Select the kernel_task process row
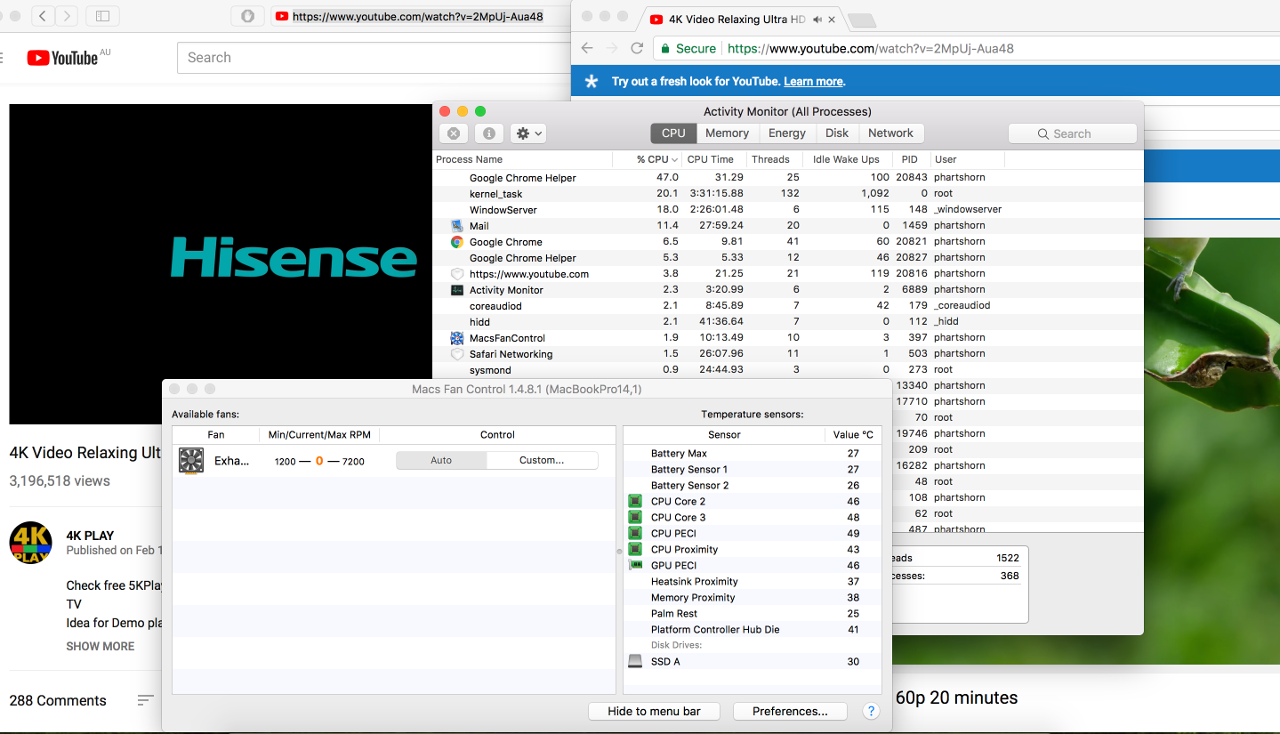 pyautogui.click(x=788, y=194)
